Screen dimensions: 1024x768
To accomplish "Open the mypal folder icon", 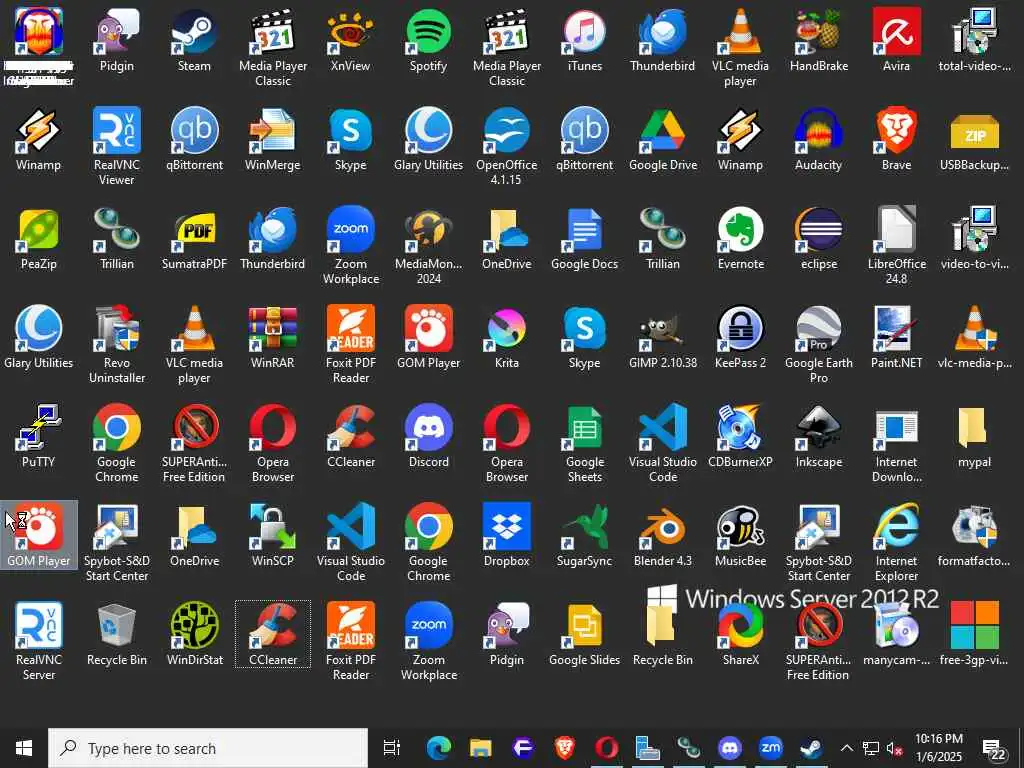I will [x=974, y=437].
